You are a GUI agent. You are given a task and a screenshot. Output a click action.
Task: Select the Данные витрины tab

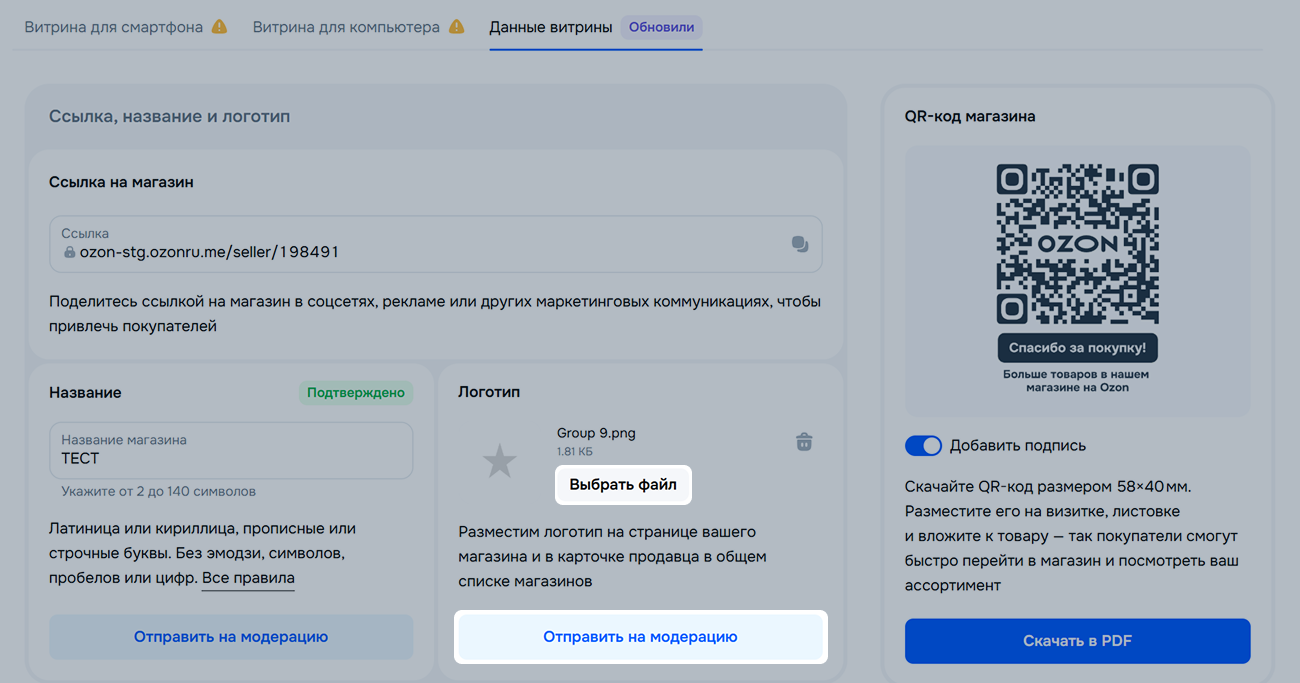point(550,27)
